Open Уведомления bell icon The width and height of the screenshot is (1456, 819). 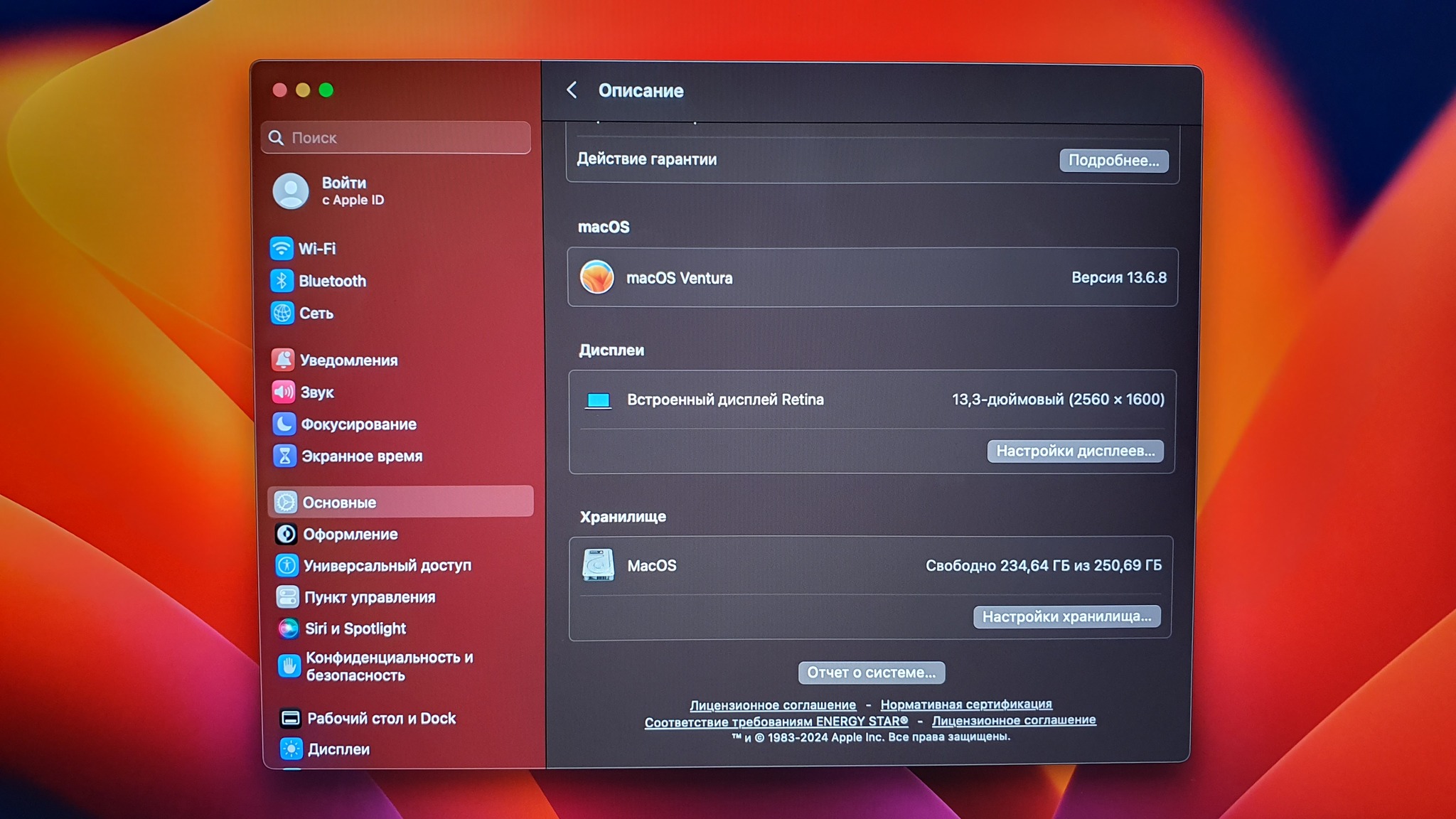pos(283,360)
